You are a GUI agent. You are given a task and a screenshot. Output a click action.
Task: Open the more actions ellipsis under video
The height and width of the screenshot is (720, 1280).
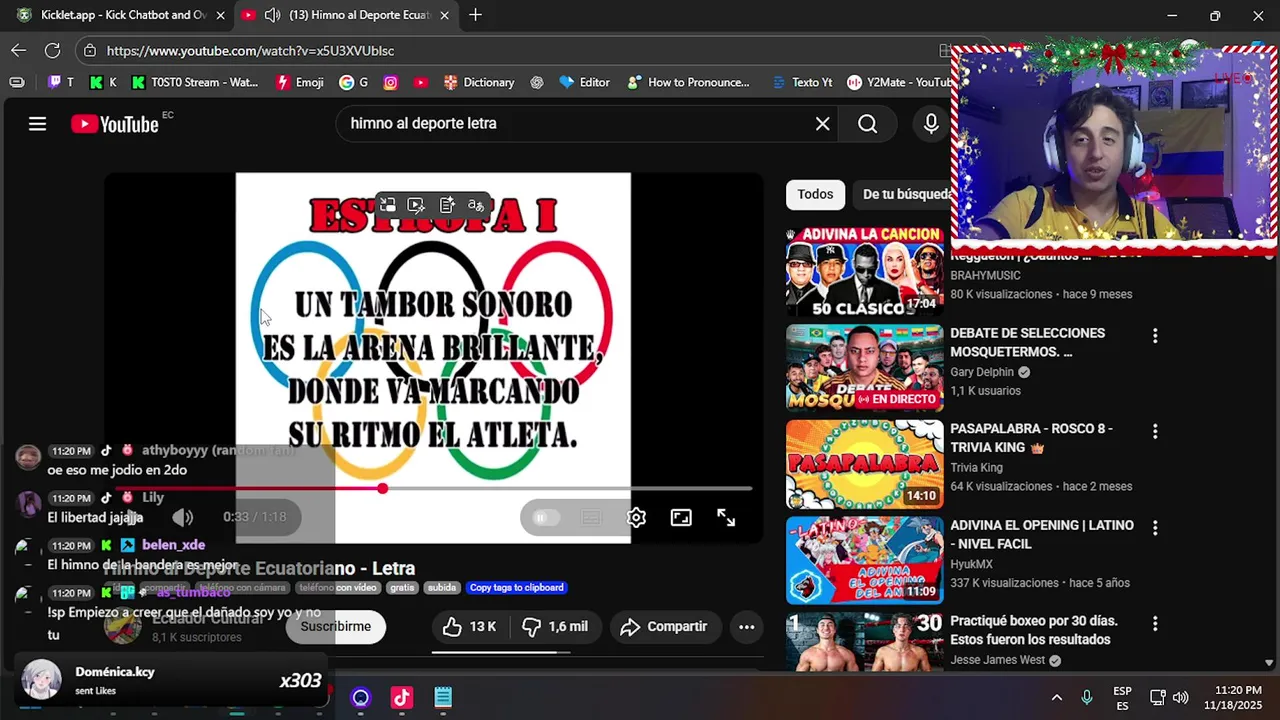tap(746, 627)
